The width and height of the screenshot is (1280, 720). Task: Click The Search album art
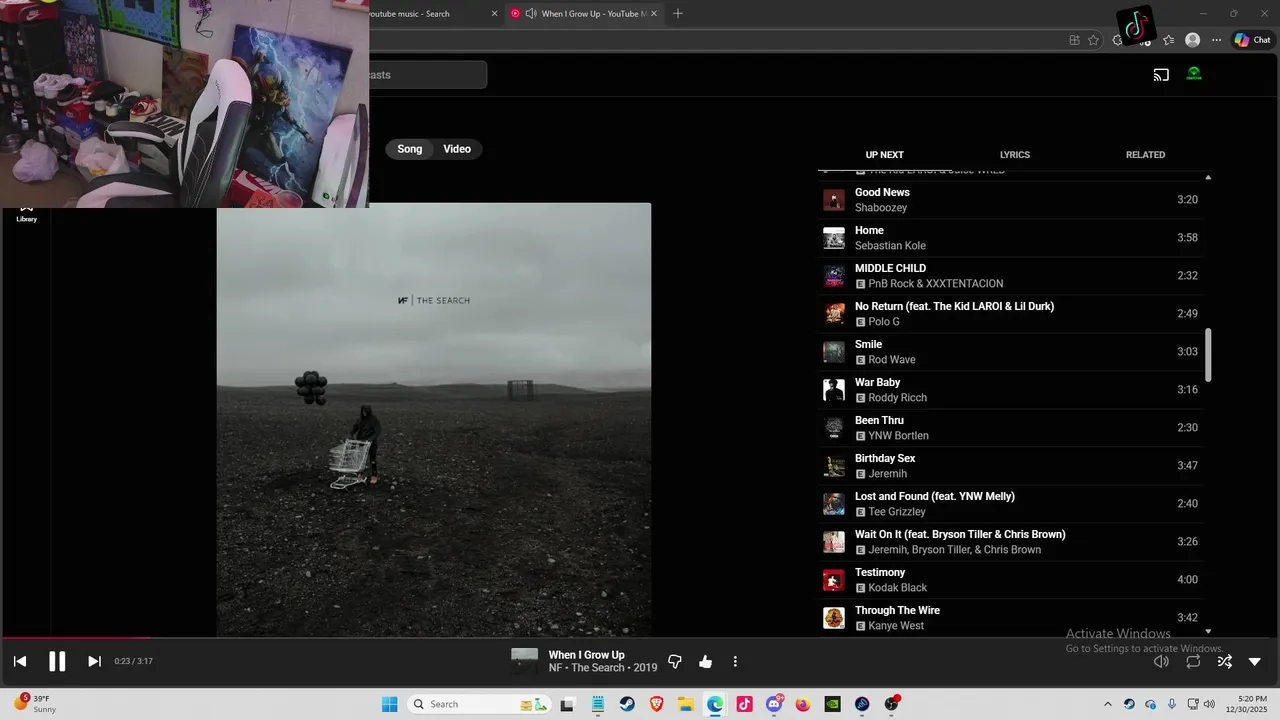pos(434,419)
